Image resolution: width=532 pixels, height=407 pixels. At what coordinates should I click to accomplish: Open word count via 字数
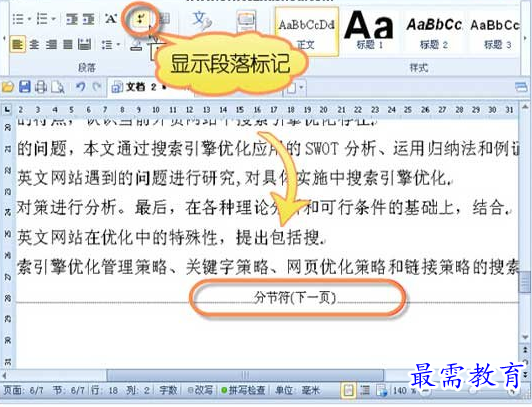coord(168,391)
